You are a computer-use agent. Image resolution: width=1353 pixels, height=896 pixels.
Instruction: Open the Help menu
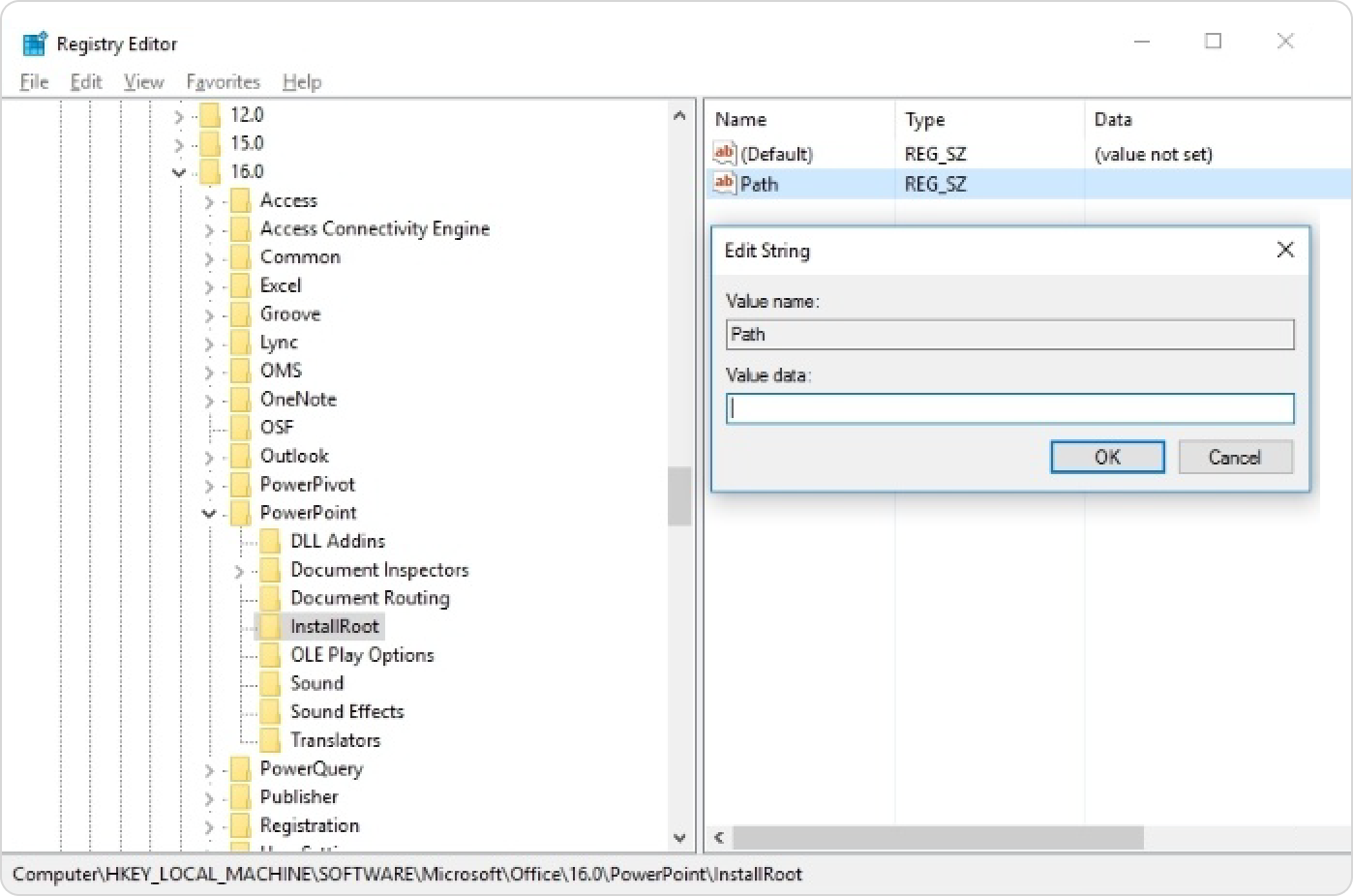pyautogui.click(x=302, y=82)
